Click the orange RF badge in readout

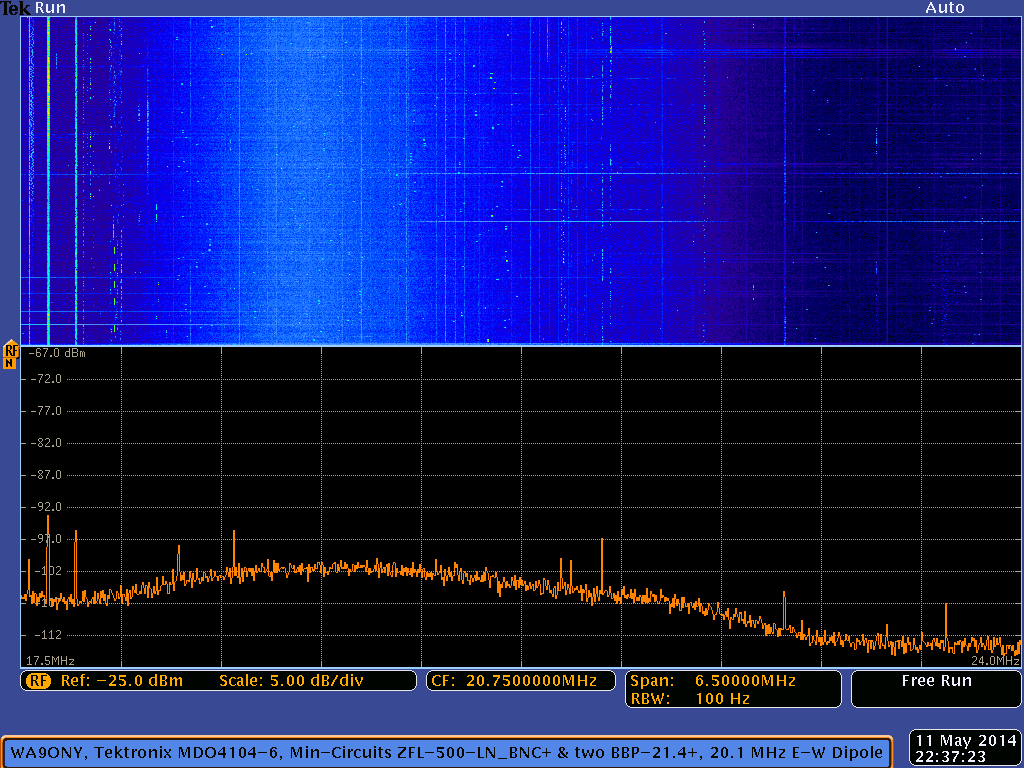click(38, 681)
